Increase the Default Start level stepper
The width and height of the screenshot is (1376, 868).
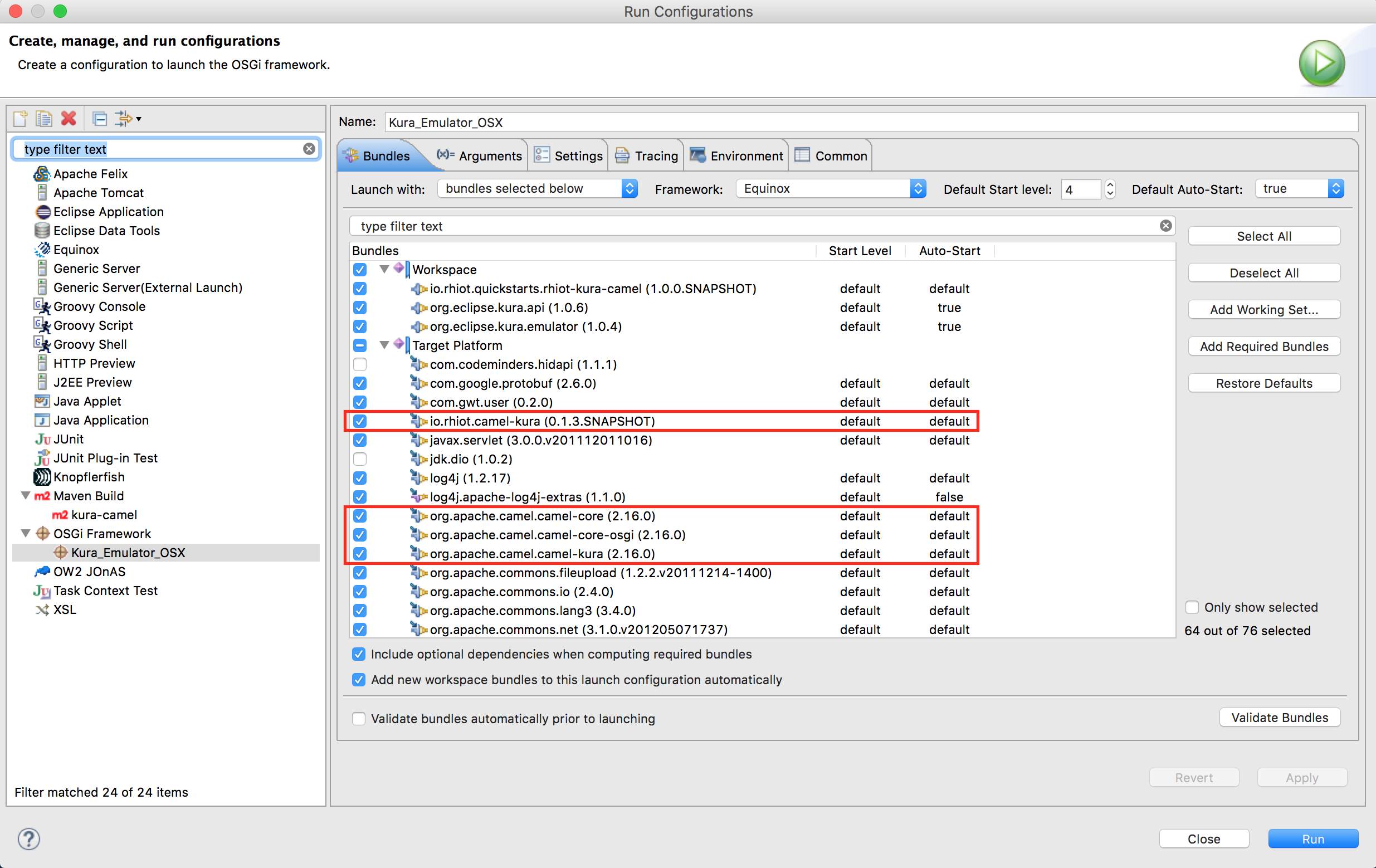(1110, 184)
